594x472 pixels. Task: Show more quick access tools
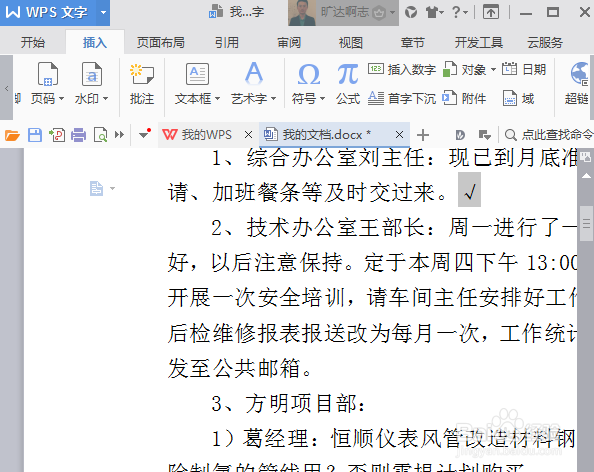(119, 135)
